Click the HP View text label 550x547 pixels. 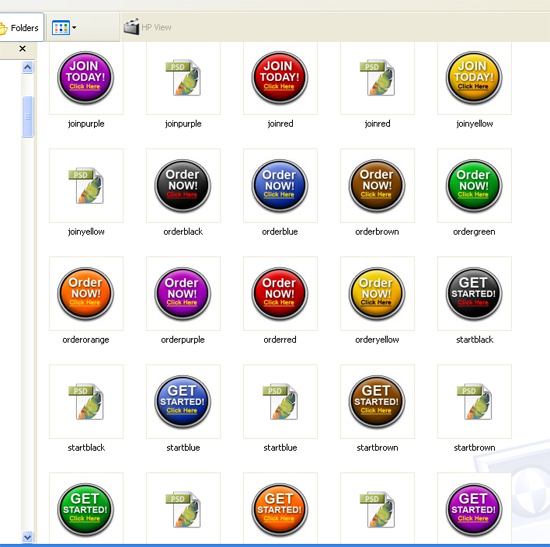(156, 27)
